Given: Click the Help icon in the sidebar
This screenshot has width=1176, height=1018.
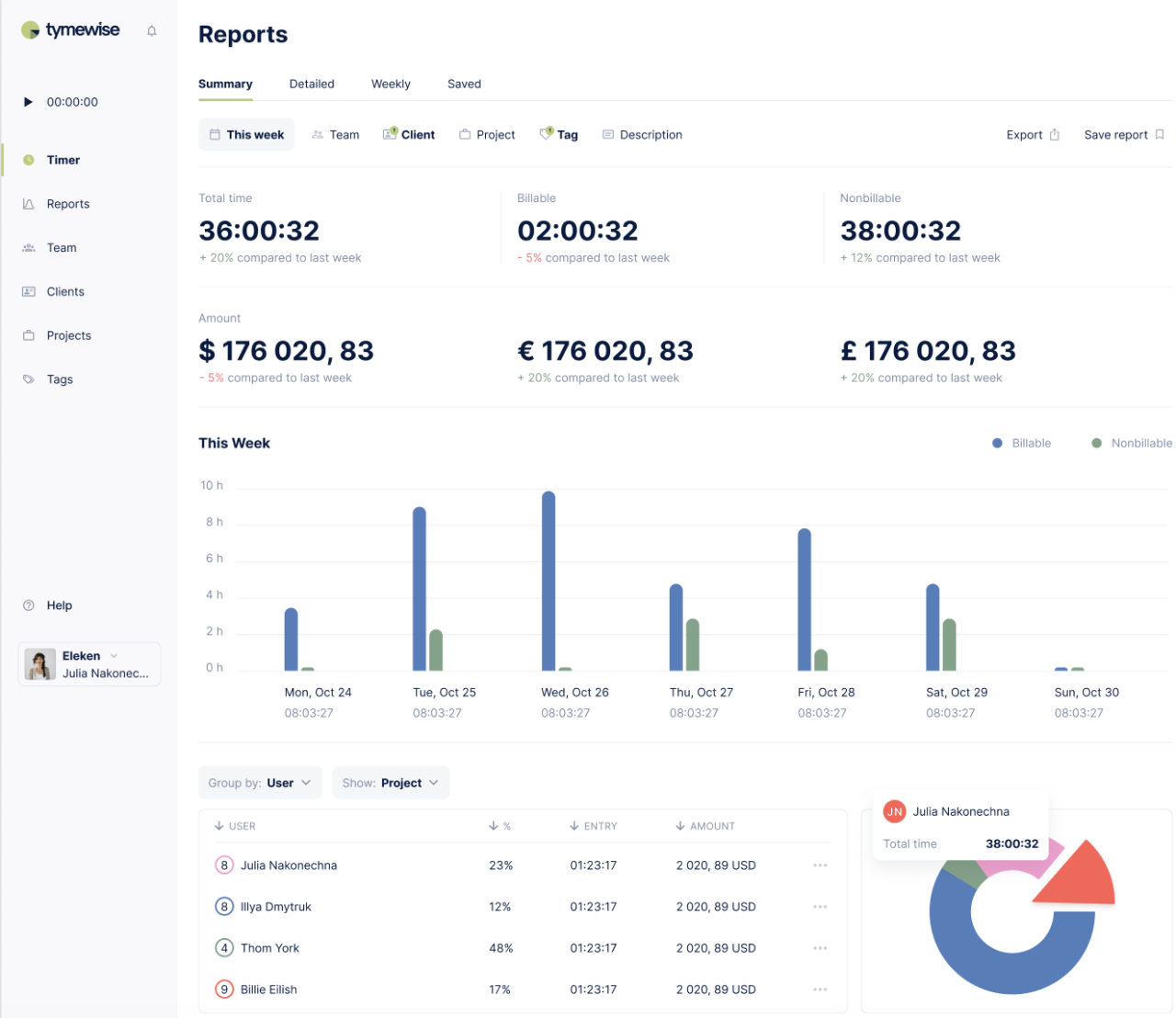Looking at the screenshot, I should [29, 605].
